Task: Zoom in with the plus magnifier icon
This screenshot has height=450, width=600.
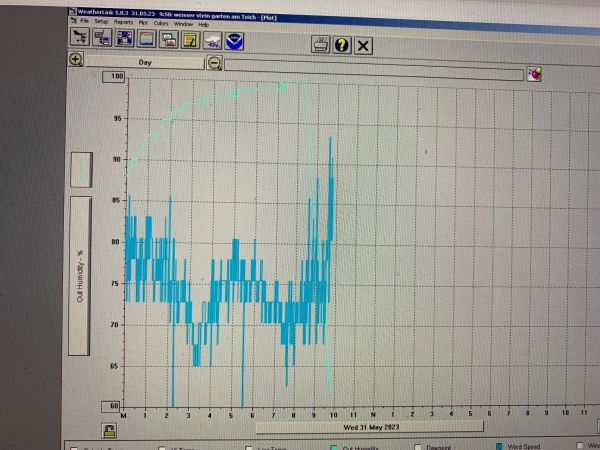Action: click(x=76, y=59)
